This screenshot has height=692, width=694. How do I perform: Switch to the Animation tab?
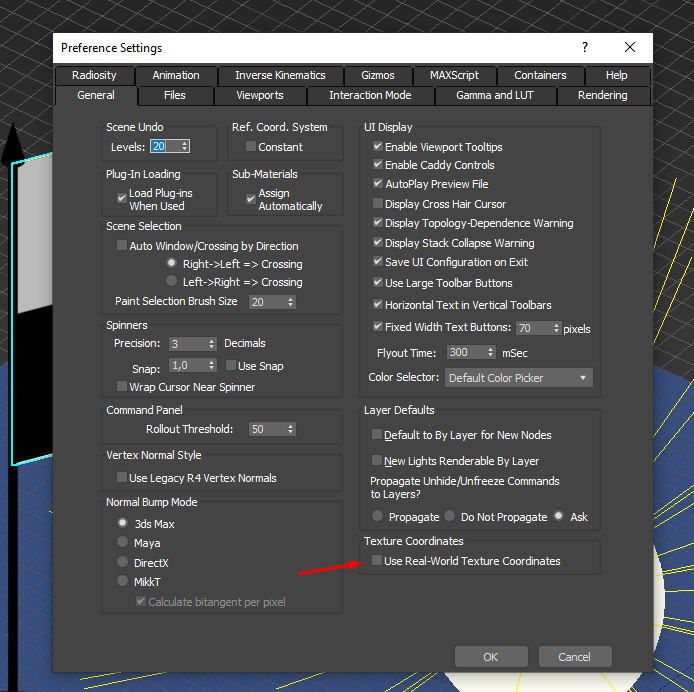click(176, 75)
